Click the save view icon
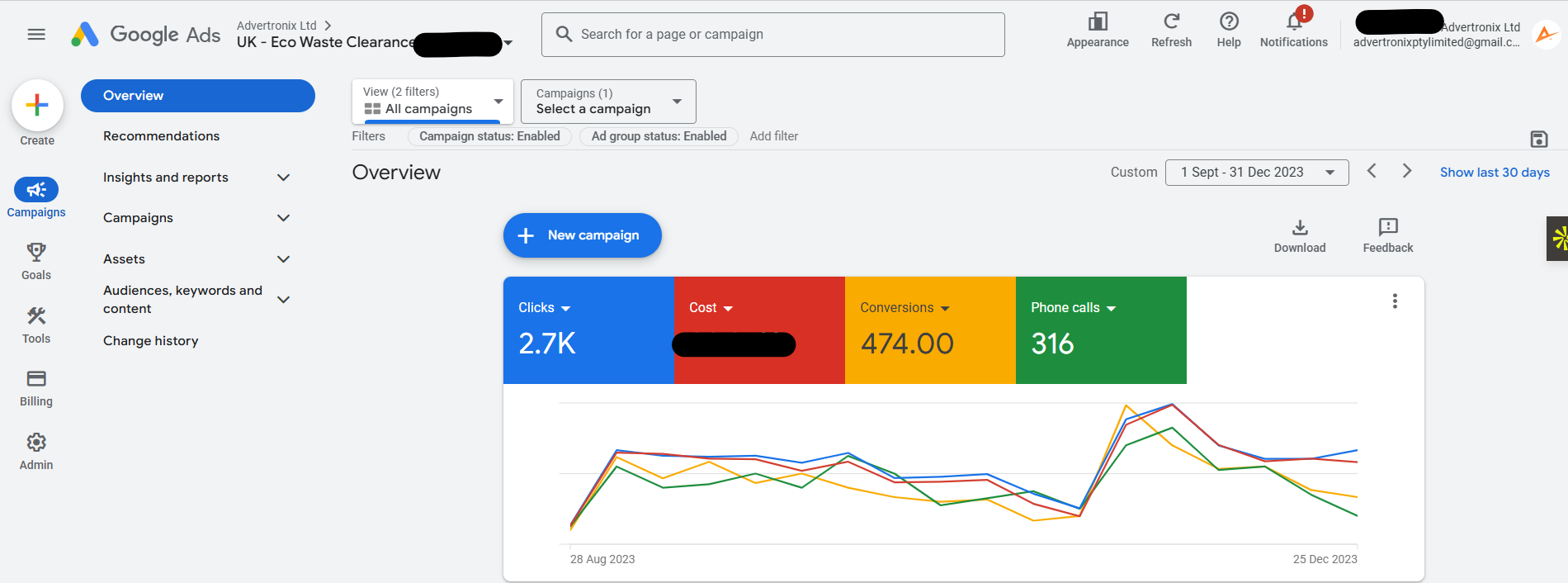 (1538, 139)
